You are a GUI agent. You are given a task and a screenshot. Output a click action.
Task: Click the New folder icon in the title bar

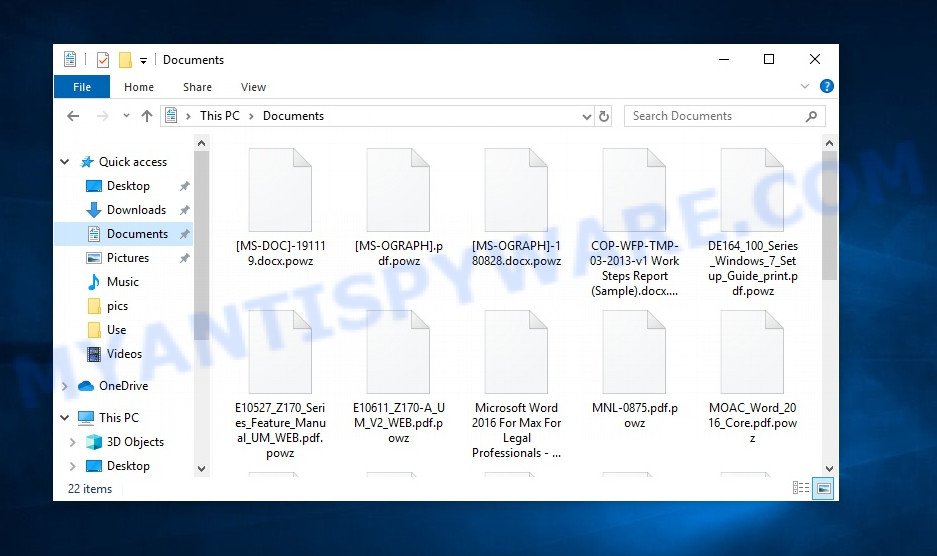(x=125, y=60)
